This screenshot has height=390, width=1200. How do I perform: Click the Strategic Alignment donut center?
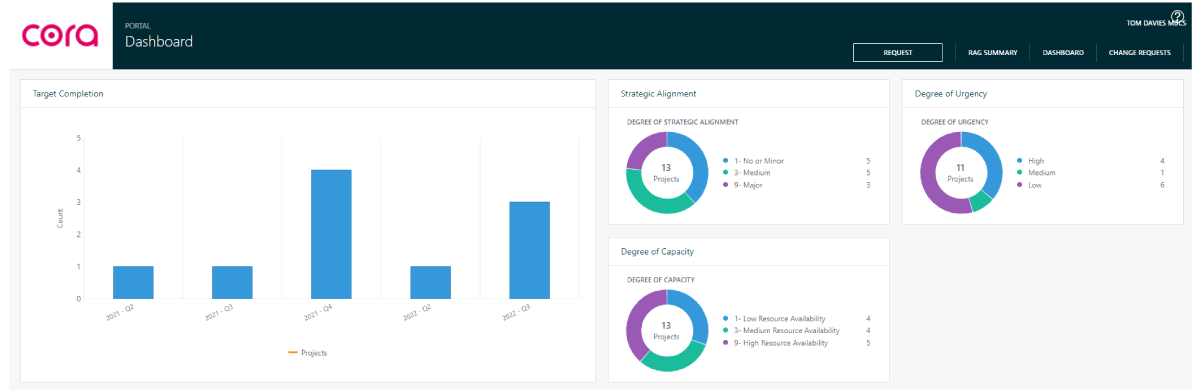coord(666,173)
